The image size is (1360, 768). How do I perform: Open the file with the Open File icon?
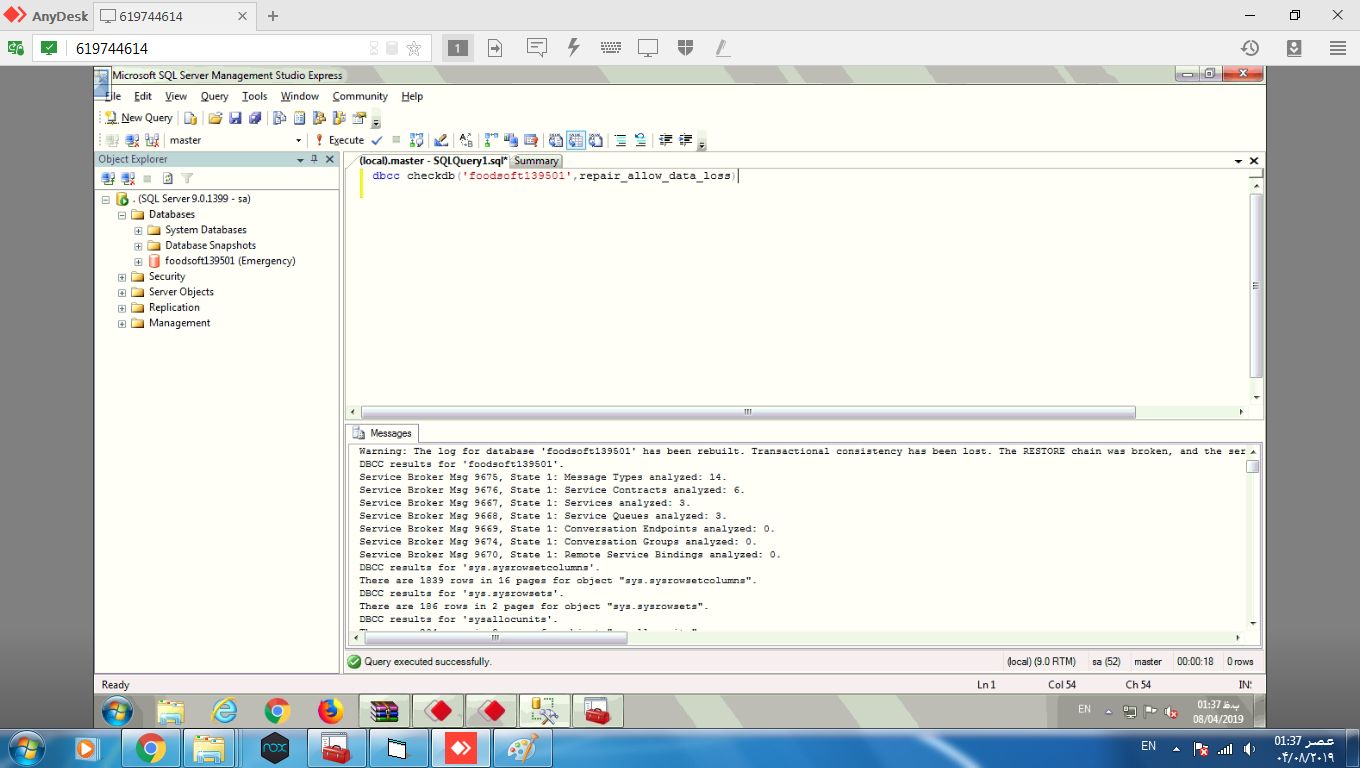pyautogui.click(x=215, y=118)
